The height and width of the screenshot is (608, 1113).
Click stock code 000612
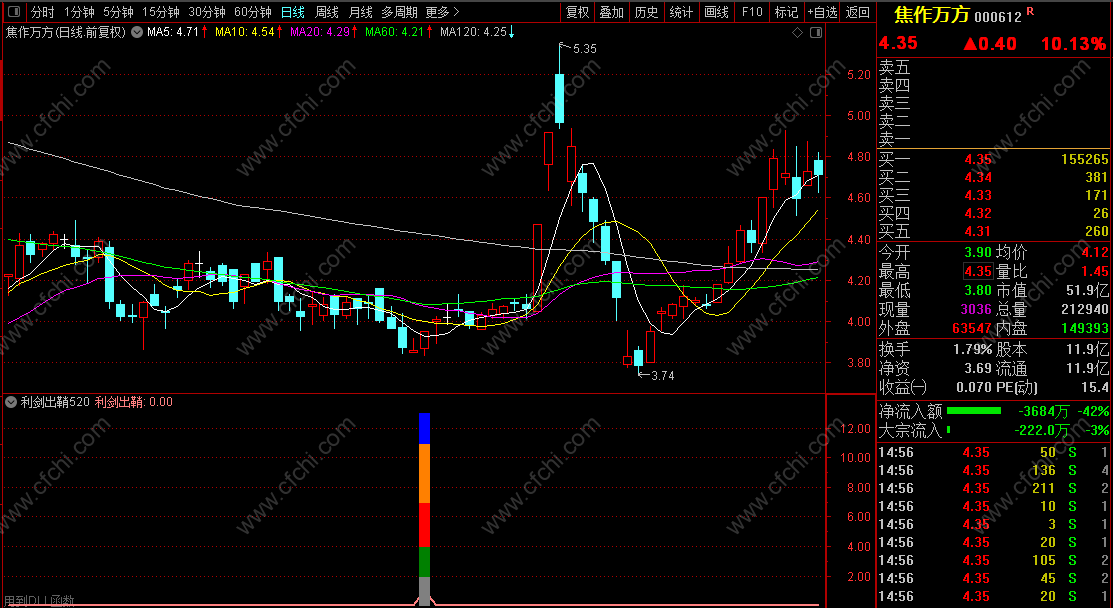998,17
